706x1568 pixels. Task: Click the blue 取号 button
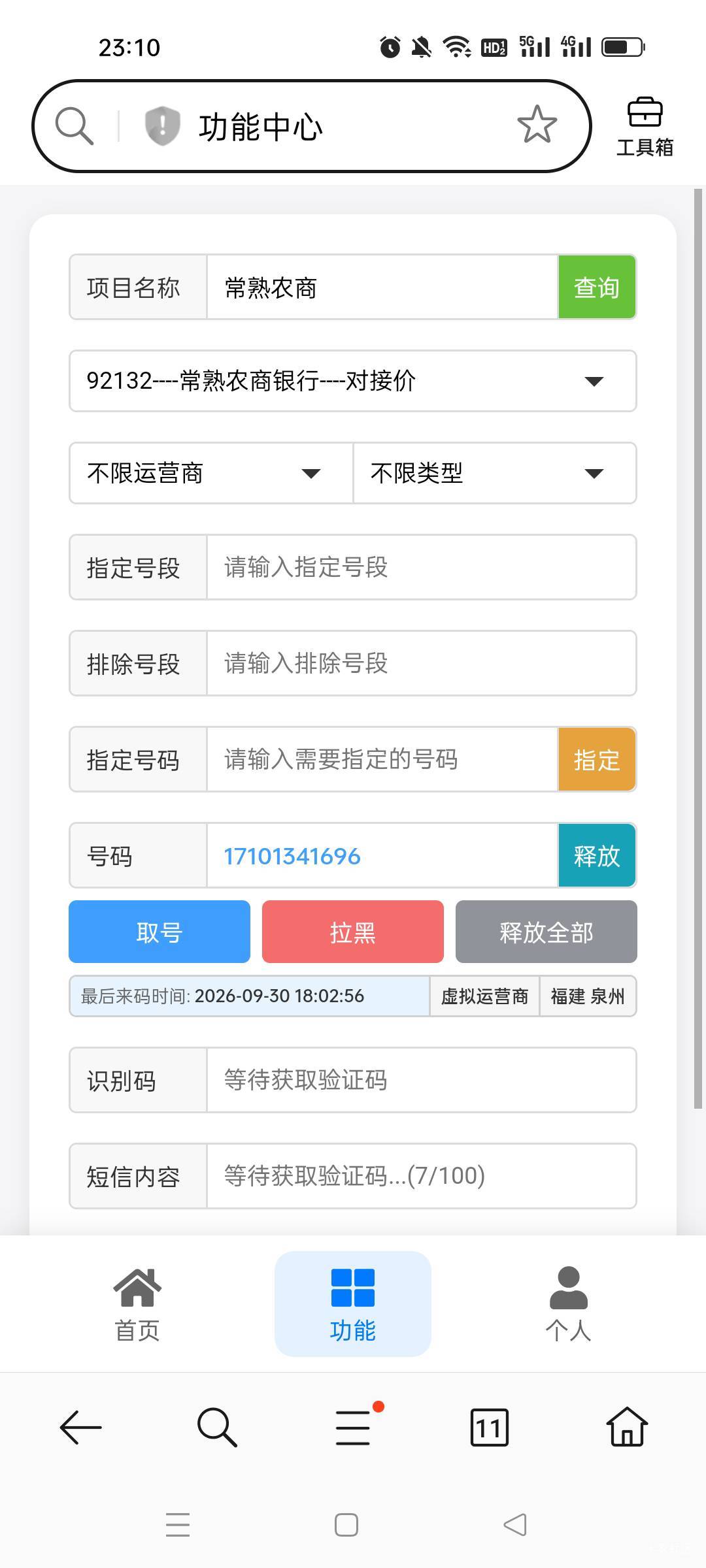pyautogui.click(x=160, y=932)
